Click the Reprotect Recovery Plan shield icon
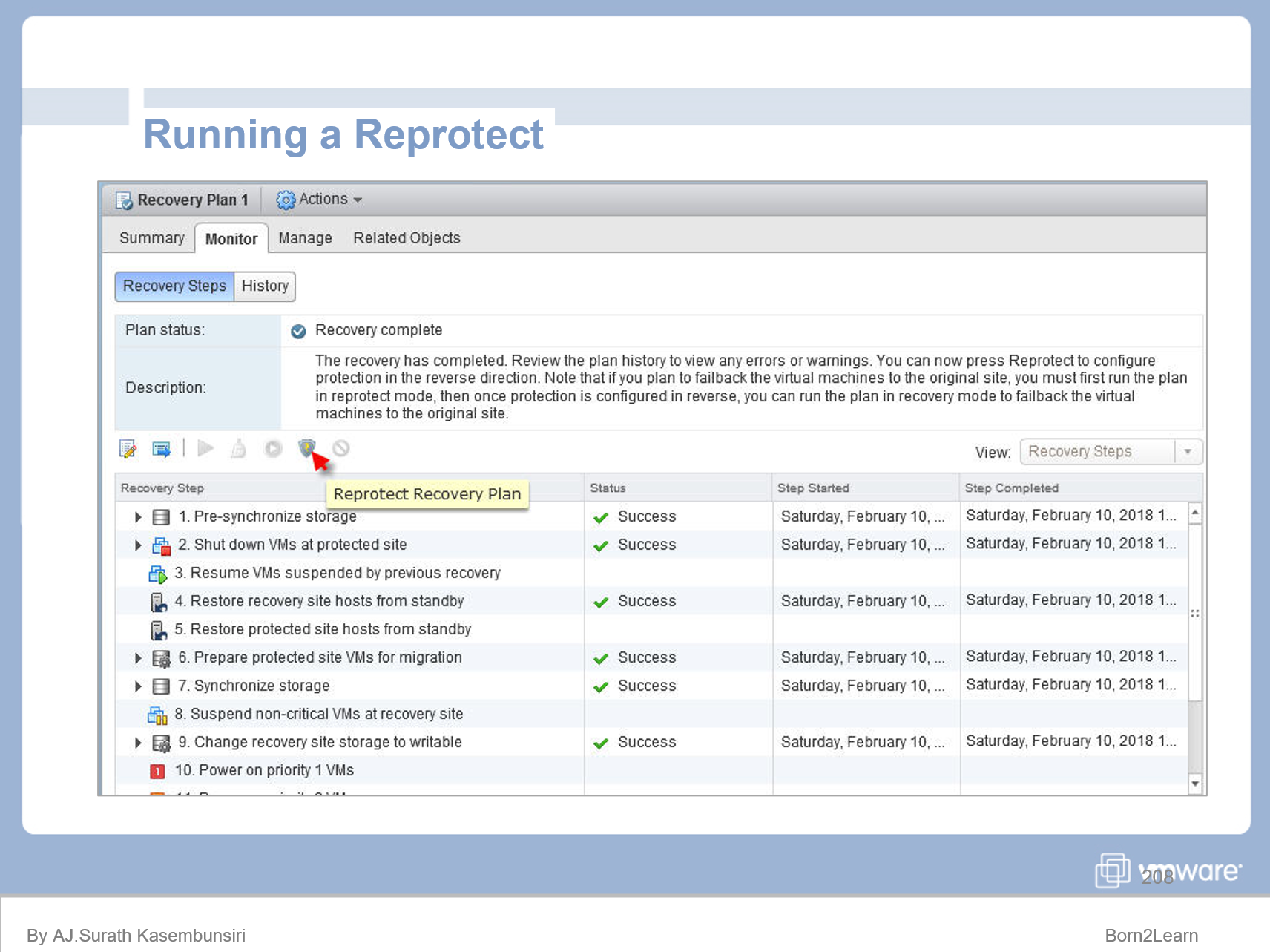The width and height of the screenshot is (1270, 952). click(307, 449)
